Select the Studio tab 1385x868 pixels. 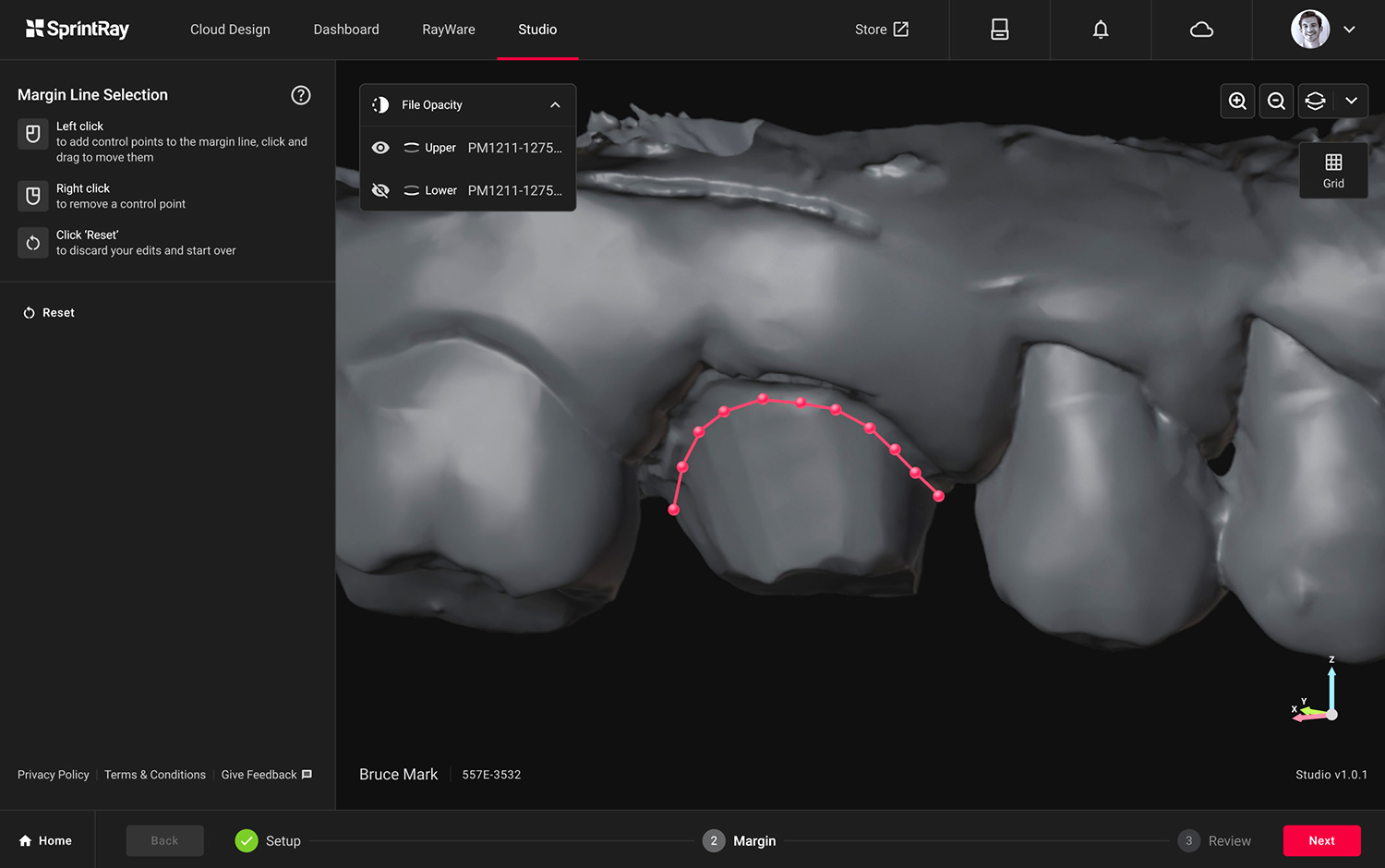pyautogui.click(x=537, y=30)
